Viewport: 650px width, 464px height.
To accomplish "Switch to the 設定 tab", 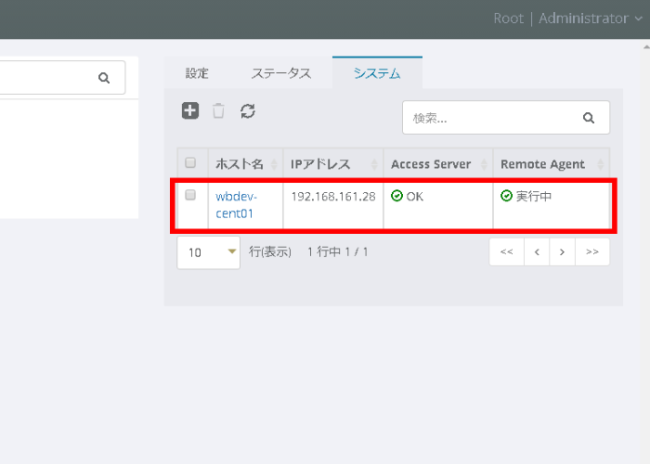I will [197, 73].
